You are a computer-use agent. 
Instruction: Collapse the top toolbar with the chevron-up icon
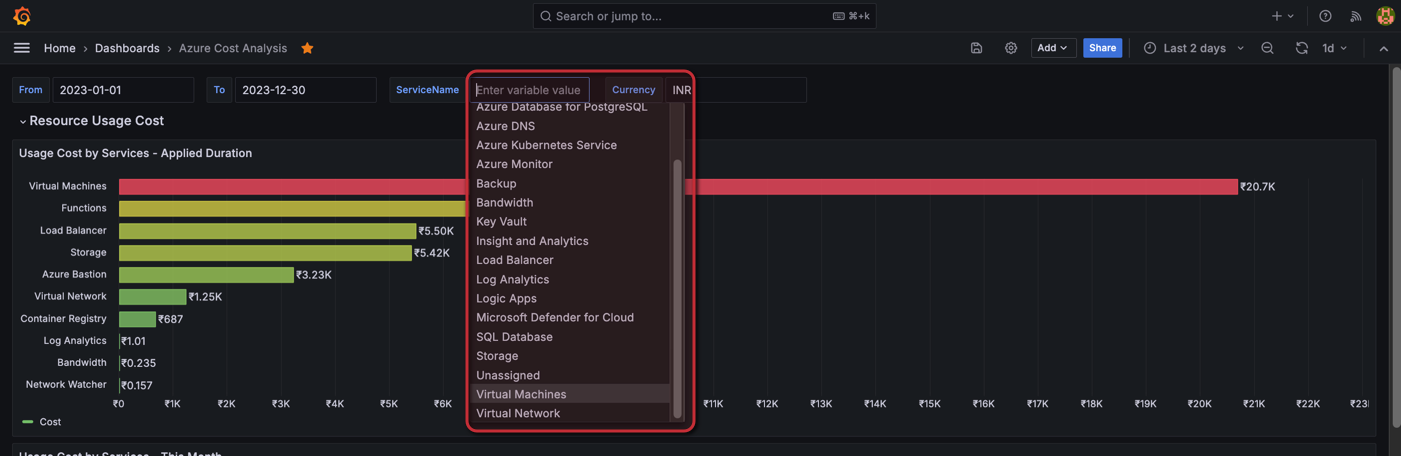[x=1383, y=48]
